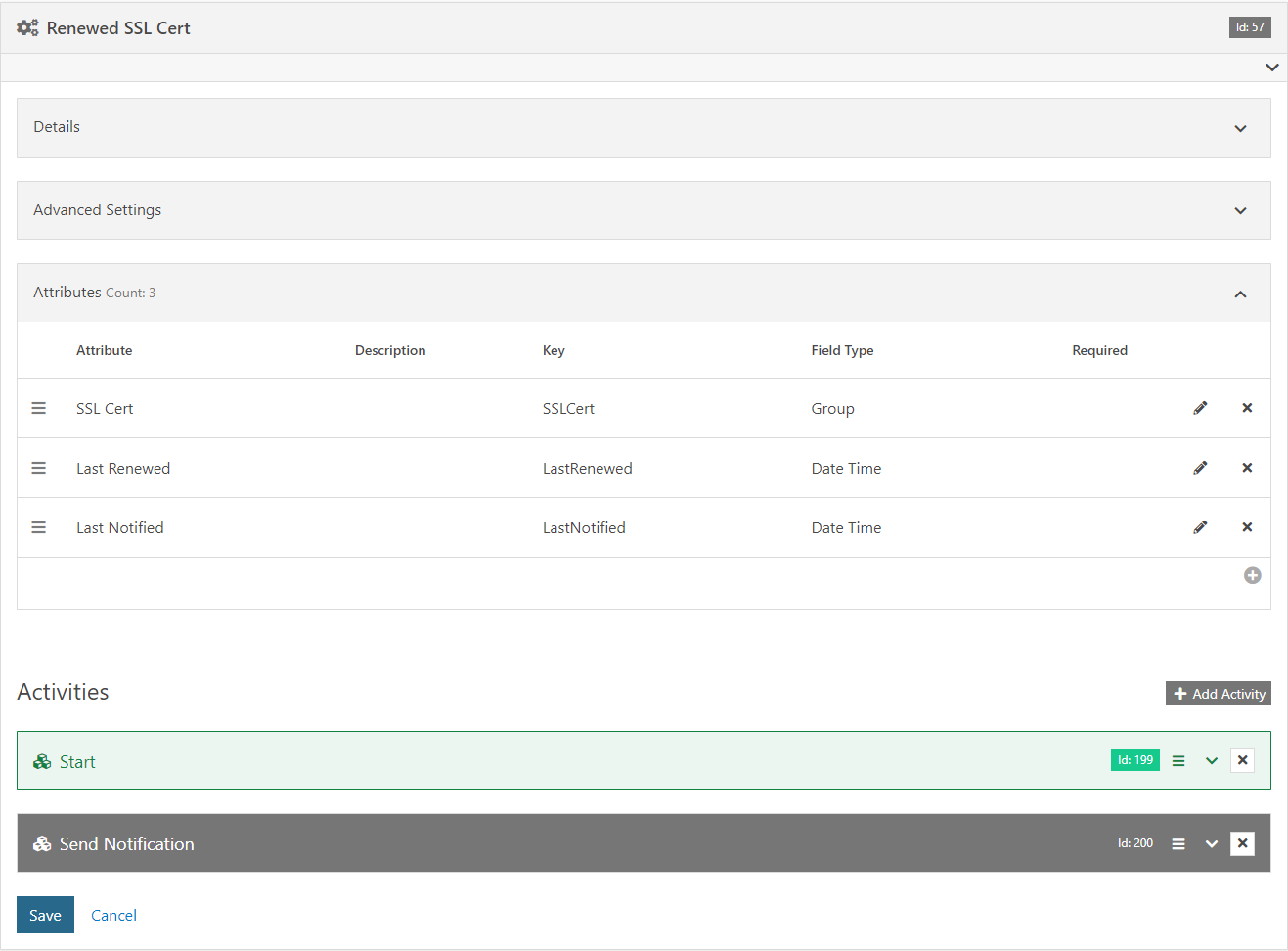Click the Send Notification cubes icon
The height and width of the screenshot is (951, 1288).
pyautogui.click(x=42, y=843)
